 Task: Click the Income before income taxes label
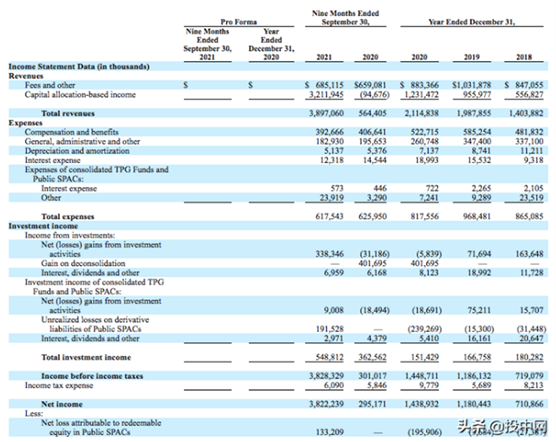pyautogui.click(x=92, y=376)
